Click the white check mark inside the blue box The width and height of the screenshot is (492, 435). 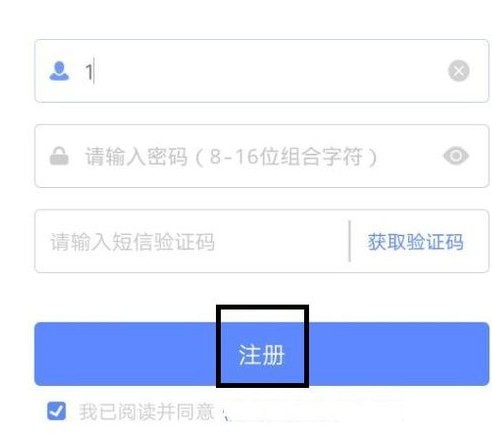56,411
